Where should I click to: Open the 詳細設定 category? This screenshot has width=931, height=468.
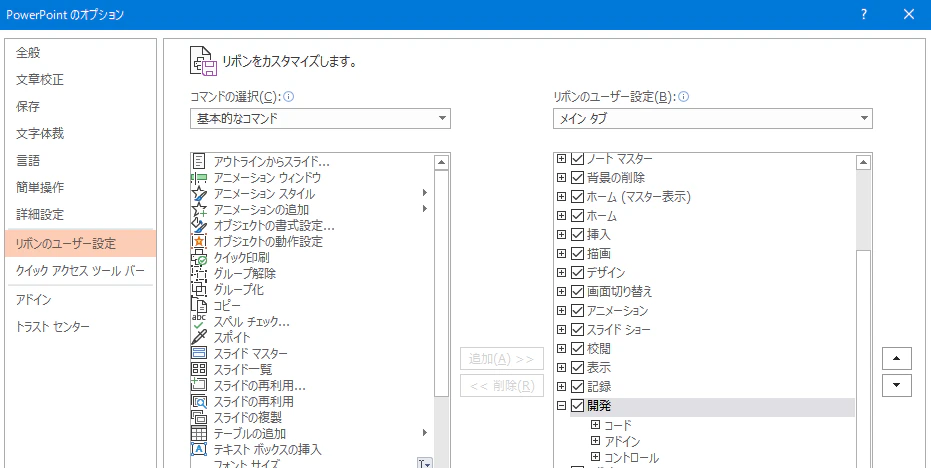click(x=80, y=214)
